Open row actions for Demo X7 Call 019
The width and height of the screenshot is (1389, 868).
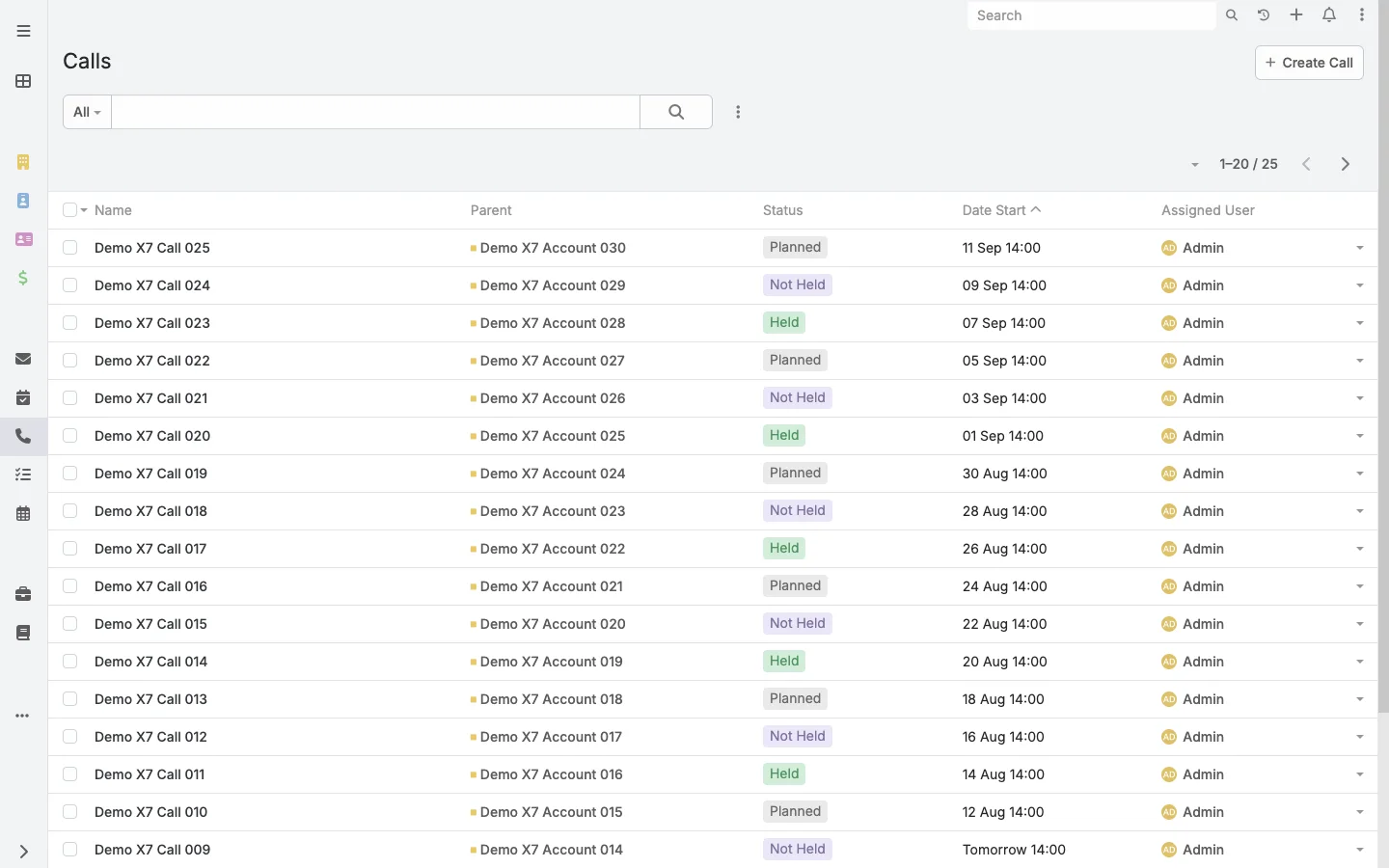pyautogui.click(x=1360, y=474)
